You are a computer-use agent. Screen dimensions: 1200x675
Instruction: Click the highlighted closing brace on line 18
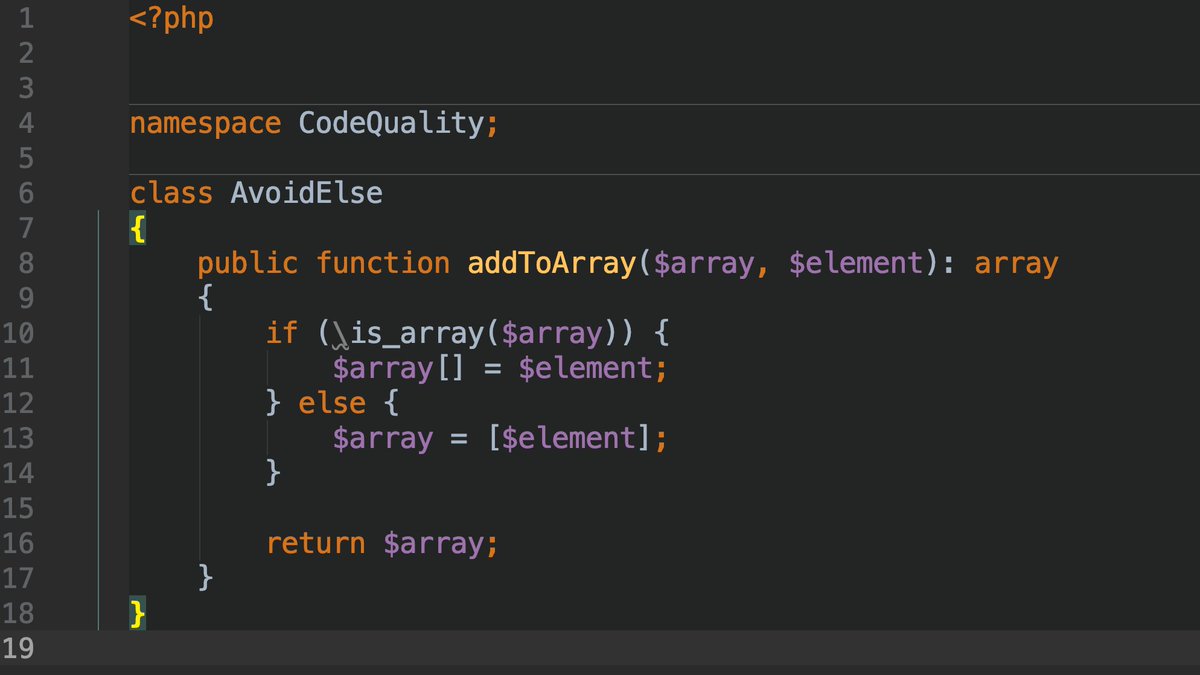139,614
